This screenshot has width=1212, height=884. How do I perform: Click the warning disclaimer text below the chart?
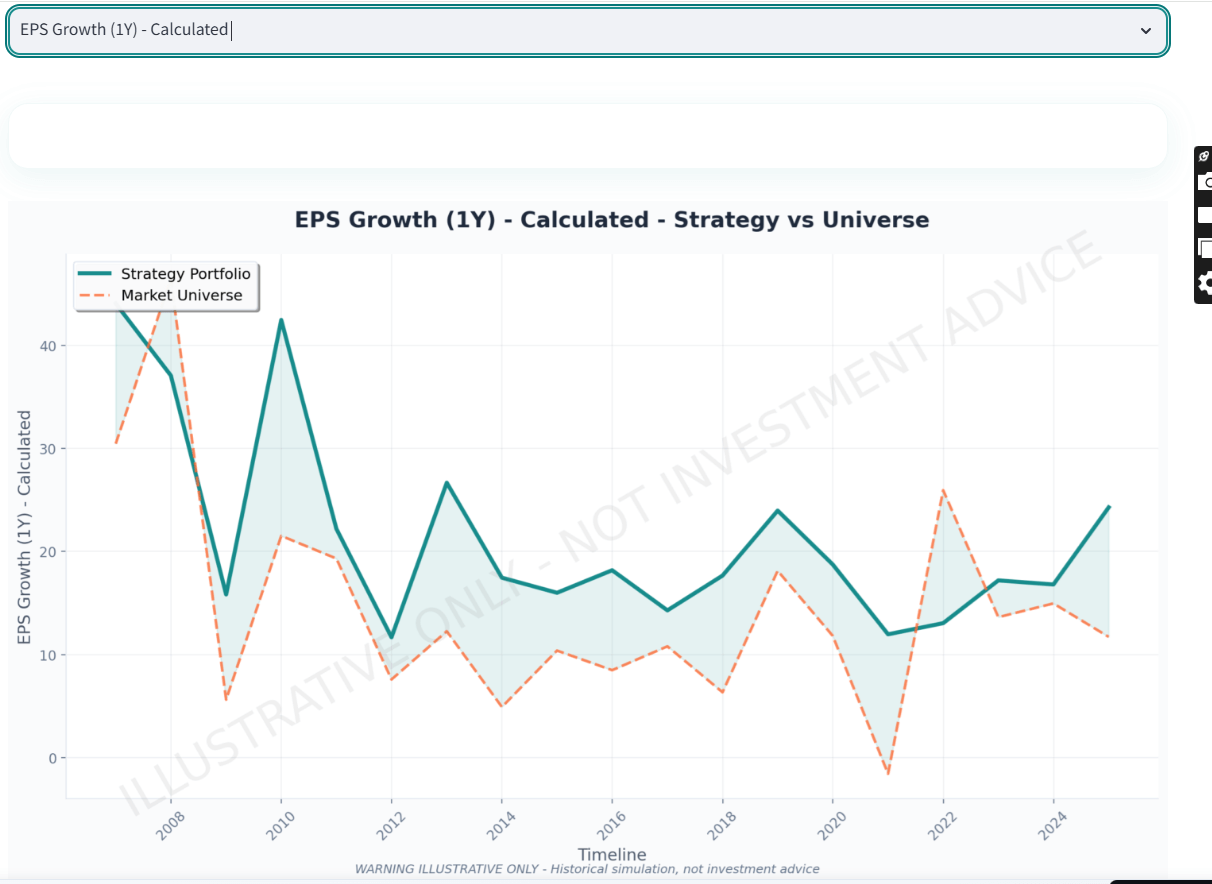coord(587,869)
